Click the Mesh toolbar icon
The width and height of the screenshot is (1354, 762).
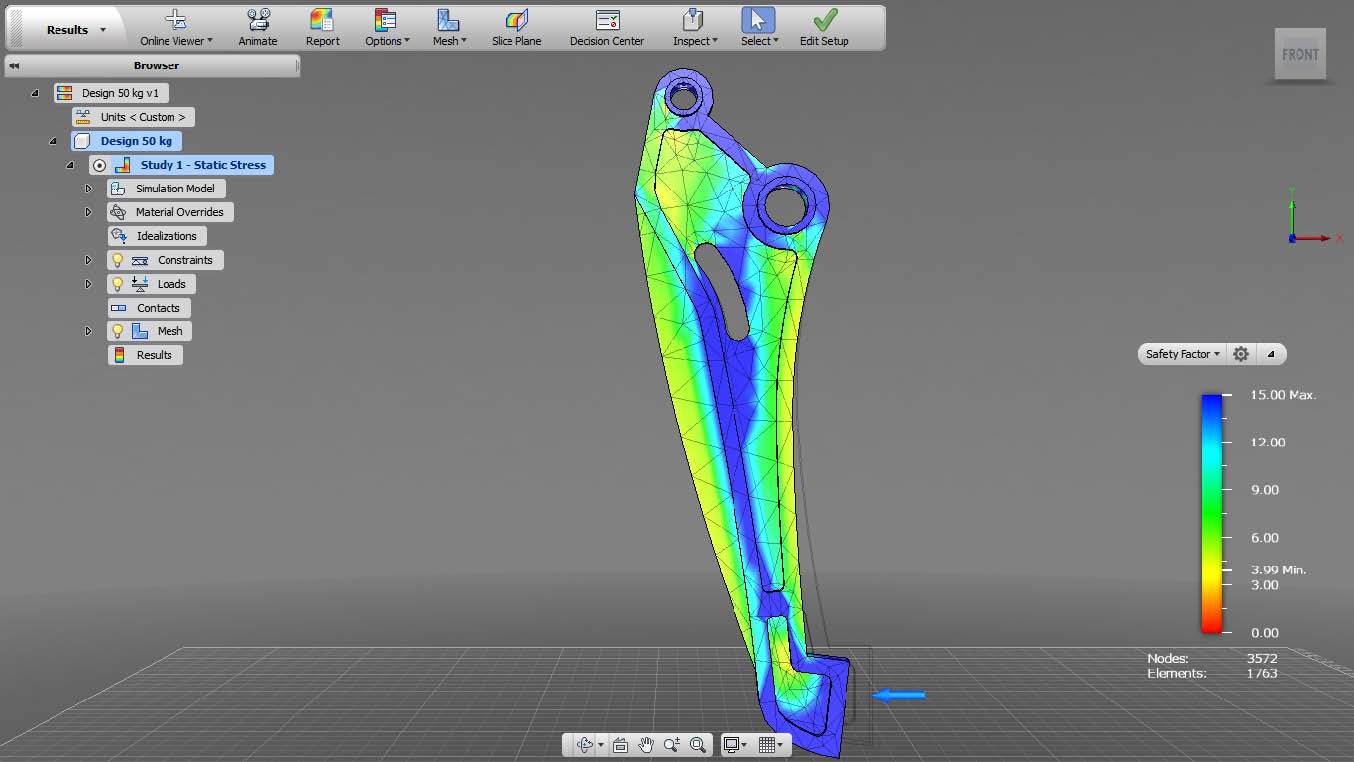448,20
